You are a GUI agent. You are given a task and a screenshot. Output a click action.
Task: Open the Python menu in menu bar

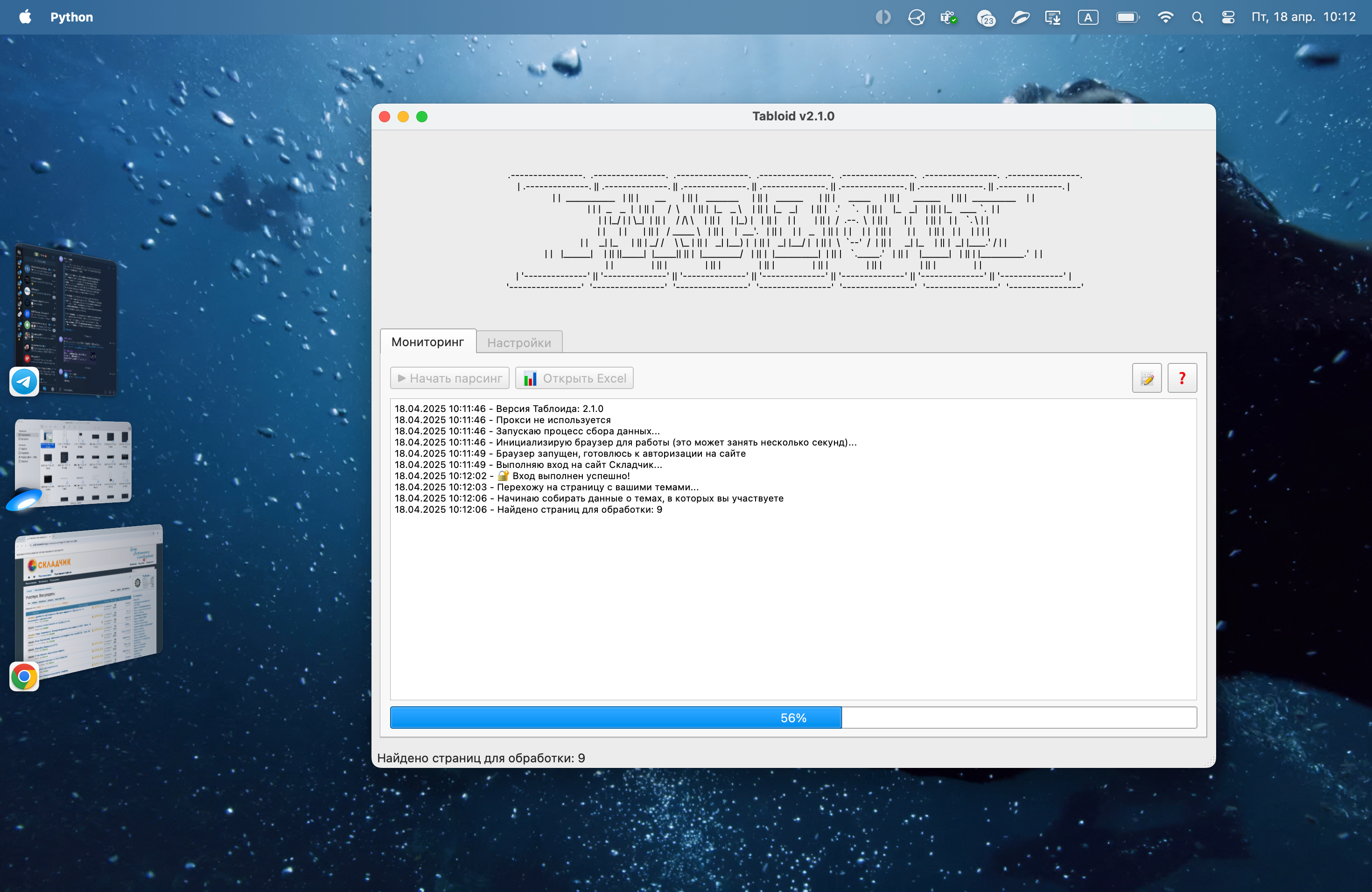[x=71, y=17]
